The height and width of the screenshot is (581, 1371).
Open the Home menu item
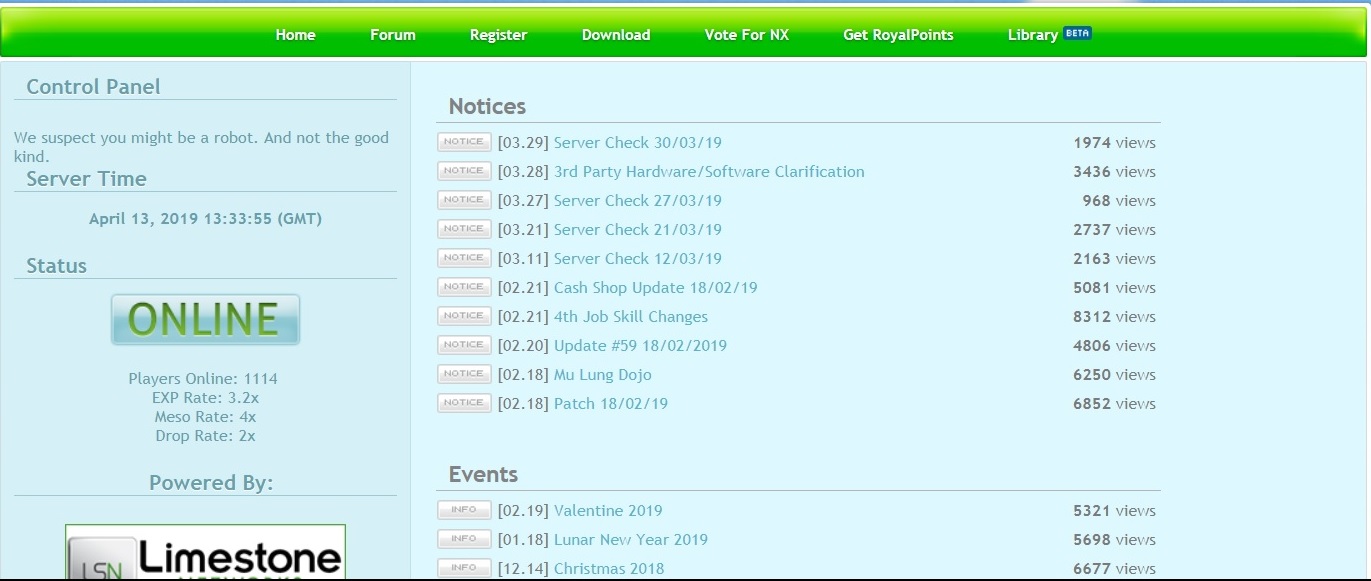click(295, 35)
